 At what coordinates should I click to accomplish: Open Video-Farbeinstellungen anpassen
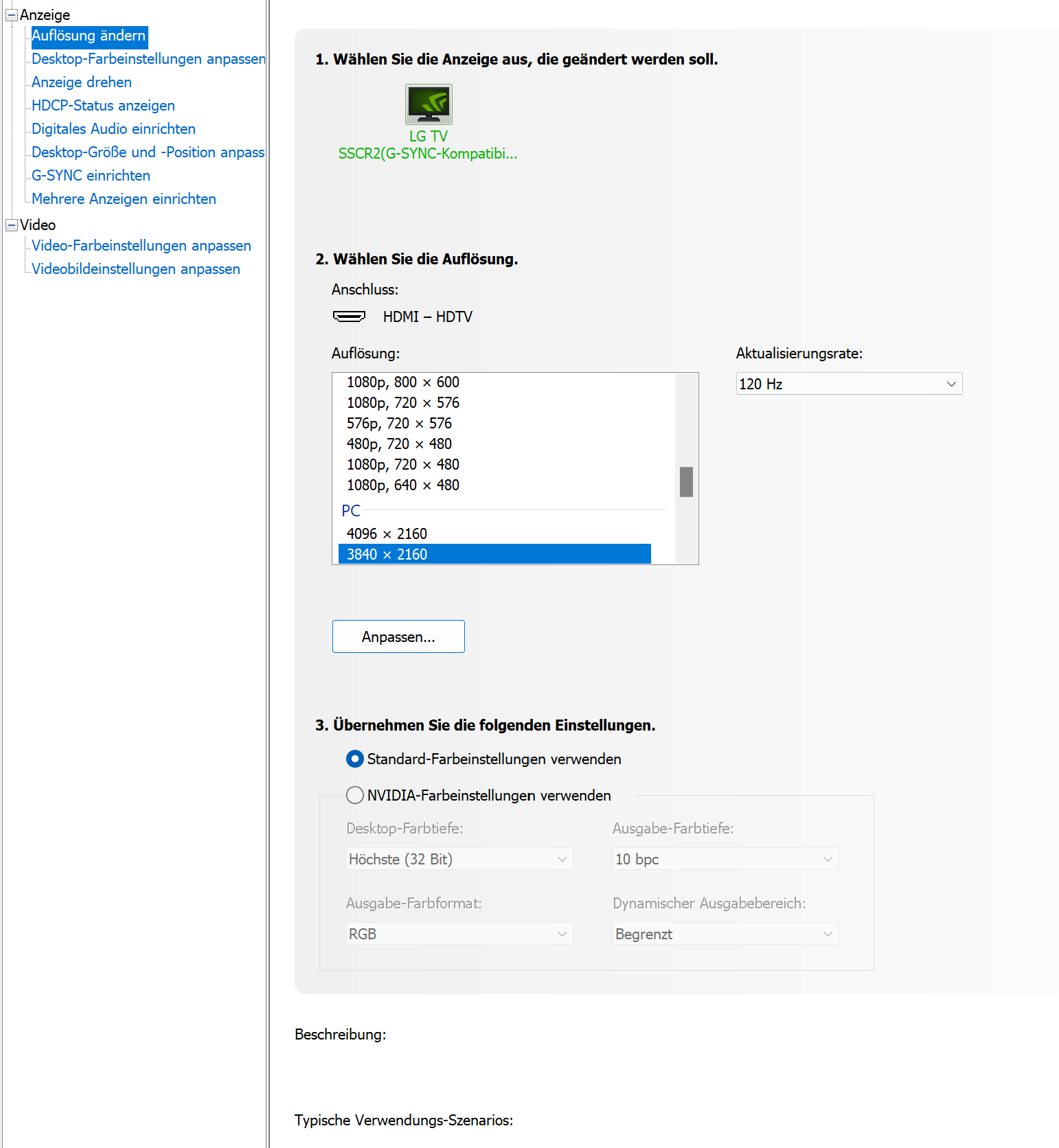pyautogui.click(x=141, y=246)
